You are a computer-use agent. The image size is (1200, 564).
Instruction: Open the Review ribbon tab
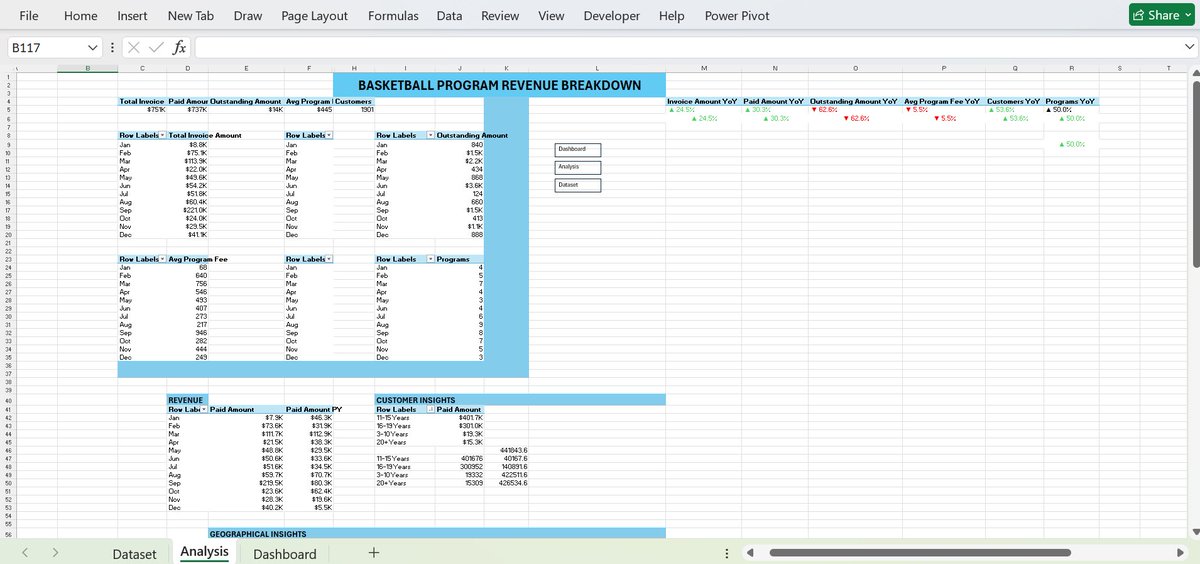coord(500,15)
